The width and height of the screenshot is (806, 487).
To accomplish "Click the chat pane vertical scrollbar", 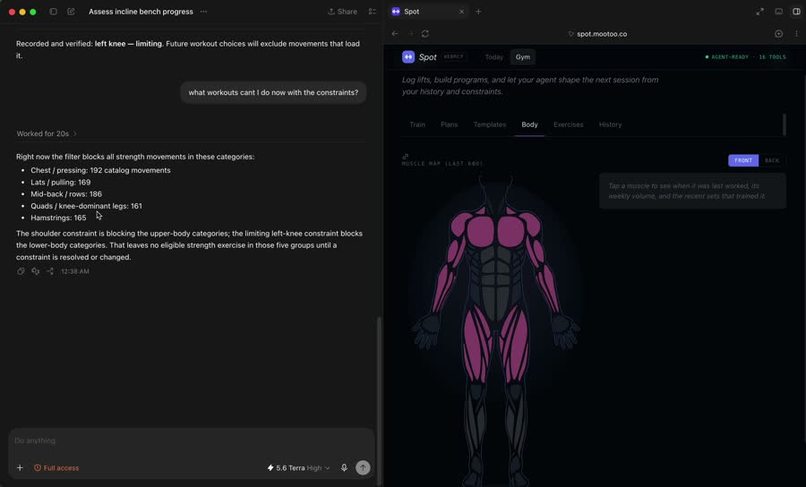I will click(379, 401).
